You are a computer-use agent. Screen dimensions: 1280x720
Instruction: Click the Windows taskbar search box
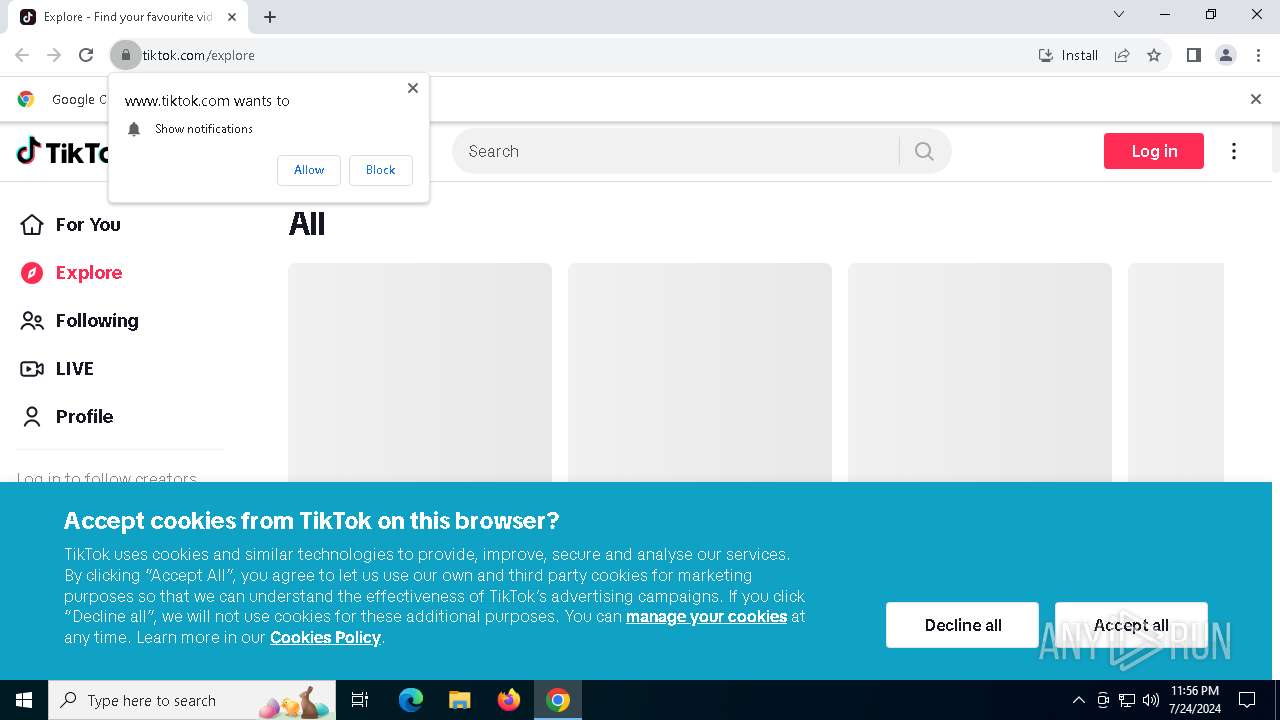click(x=194, y=700)
